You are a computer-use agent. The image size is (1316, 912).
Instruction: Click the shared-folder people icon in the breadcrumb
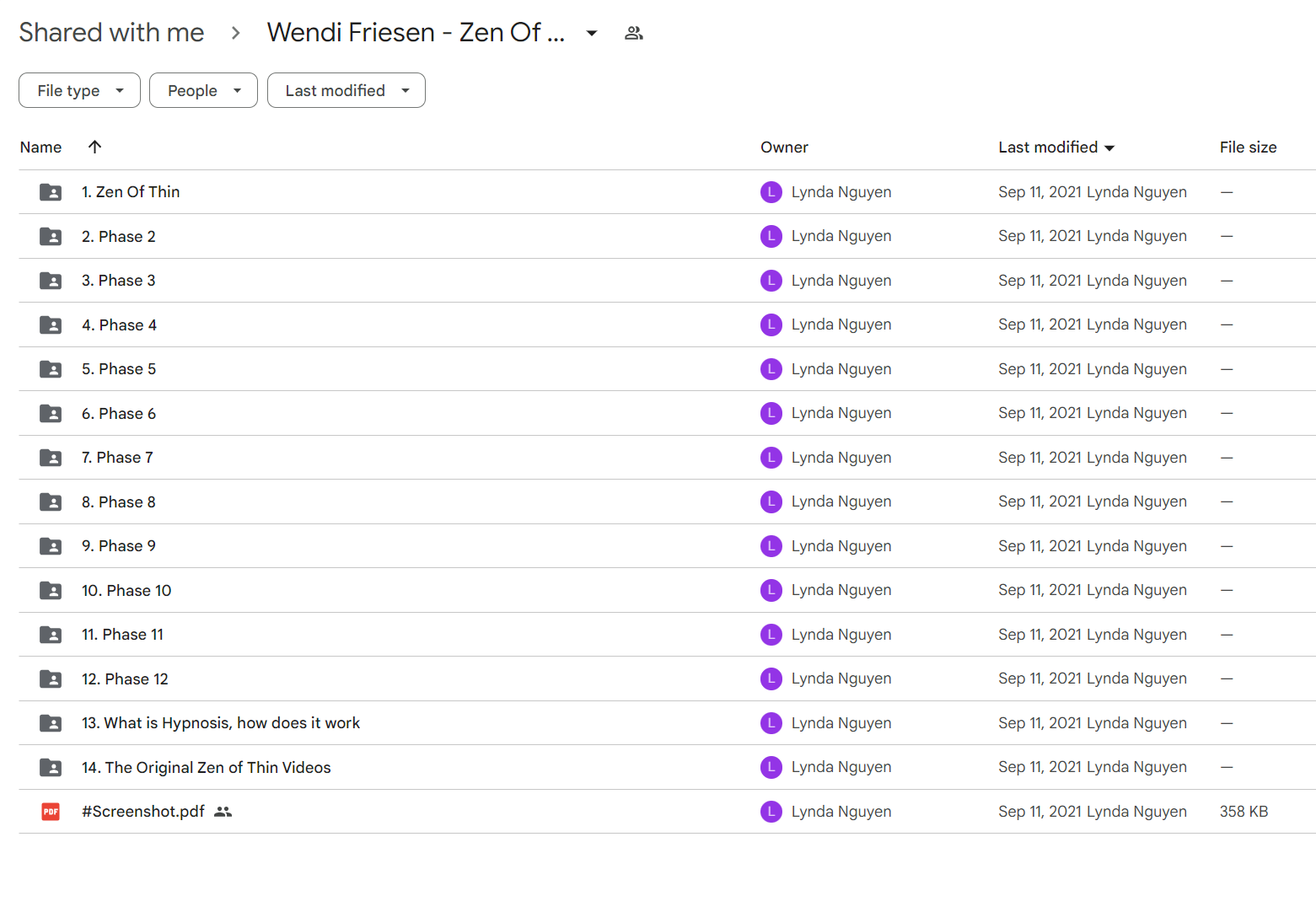click(x=634, y=33)
